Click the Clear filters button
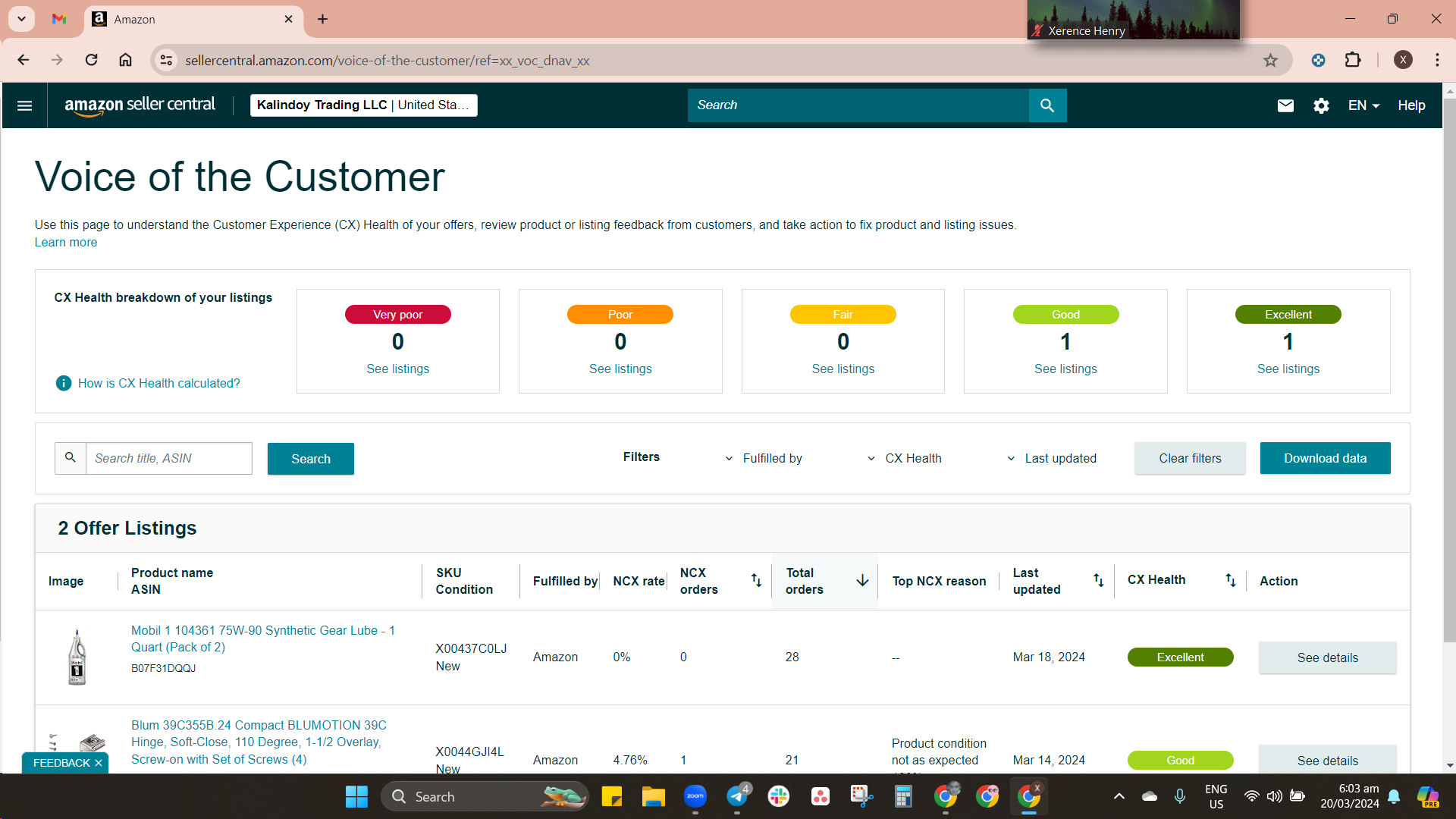This screenshot has width=1456, height=819. 1190,458
